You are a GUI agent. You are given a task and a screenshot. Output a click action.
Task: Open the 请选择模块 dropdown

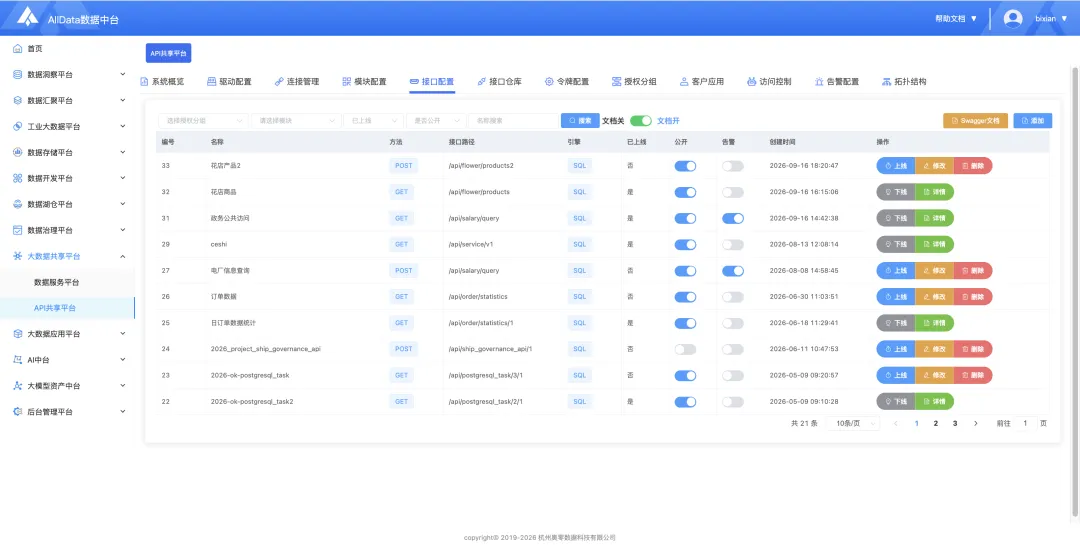[x=296, y=121]
